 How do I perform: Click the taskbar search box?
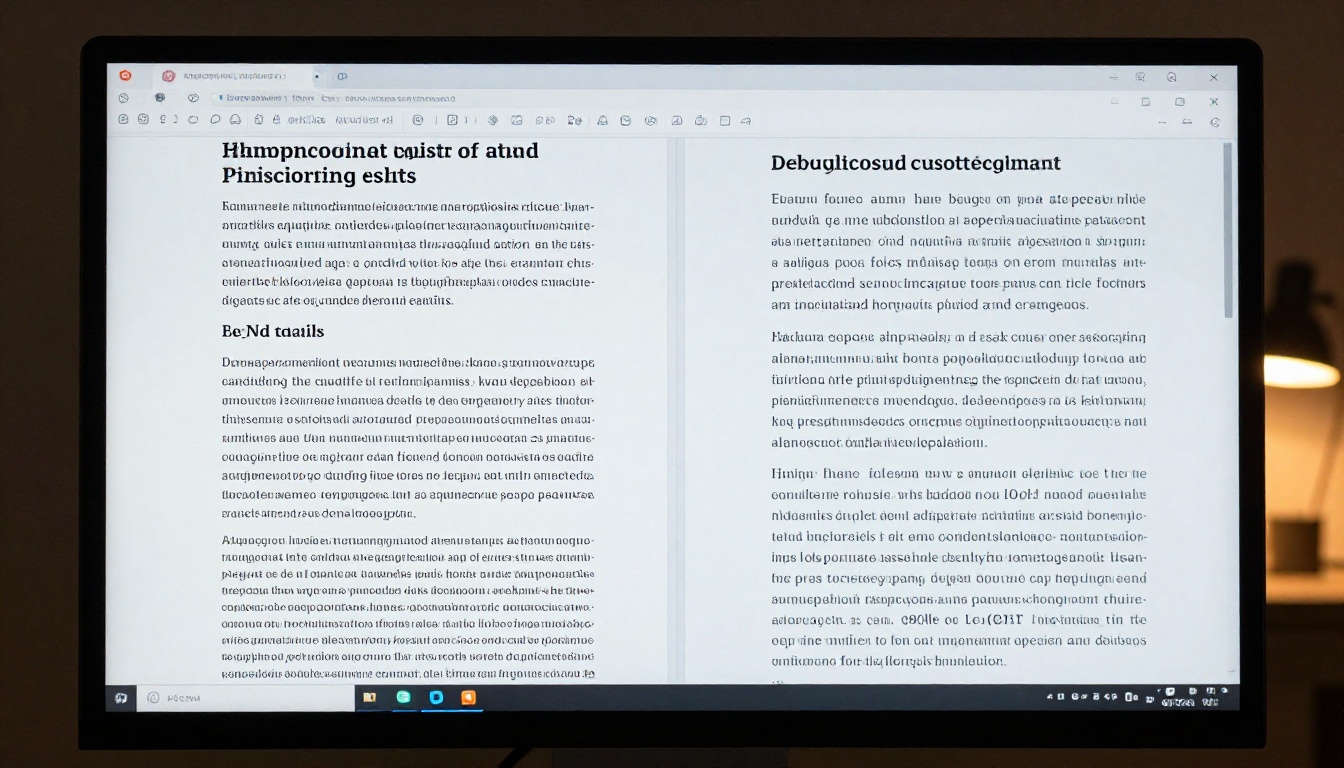coord(245,698)
